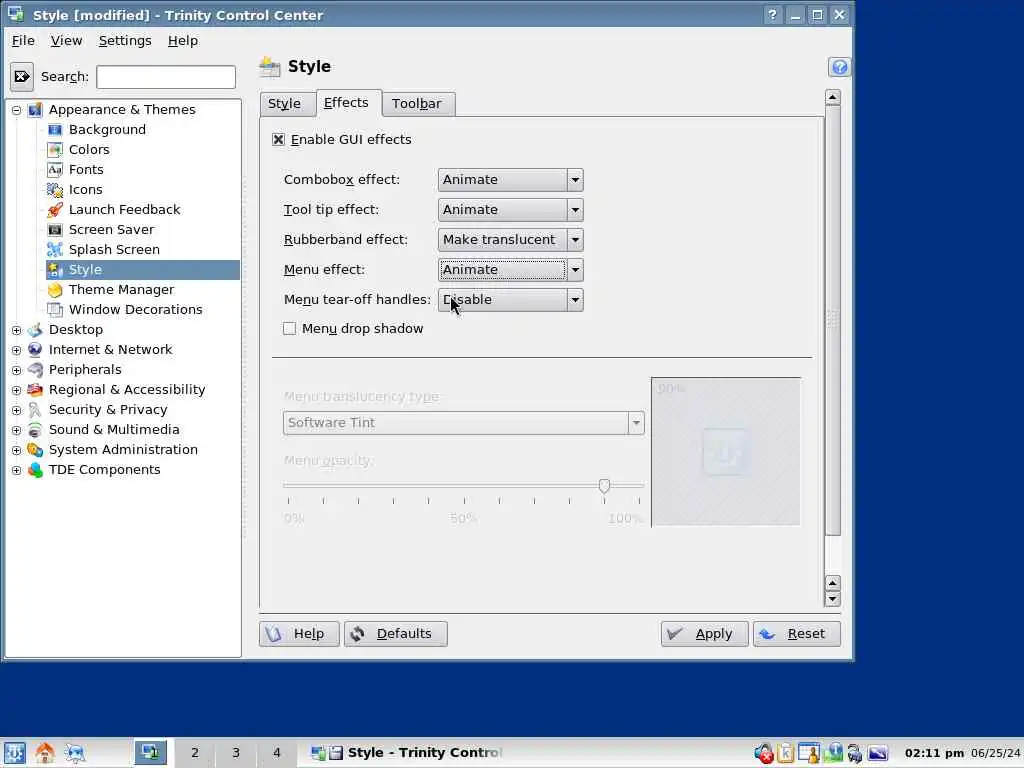1024x768 pixels.
Task: Open the Rubberband effect dropdown
Action: 511,240
